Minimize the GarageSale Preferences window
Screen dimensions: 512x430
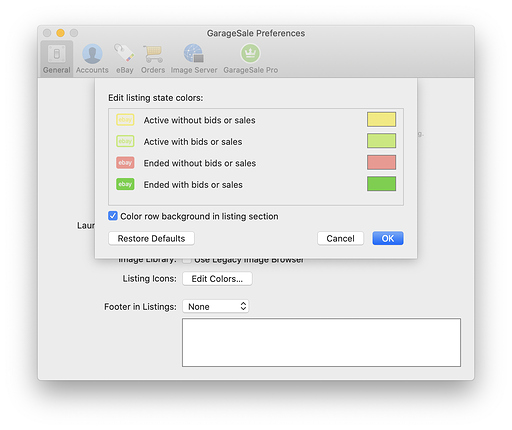click(x=60, y=33)
